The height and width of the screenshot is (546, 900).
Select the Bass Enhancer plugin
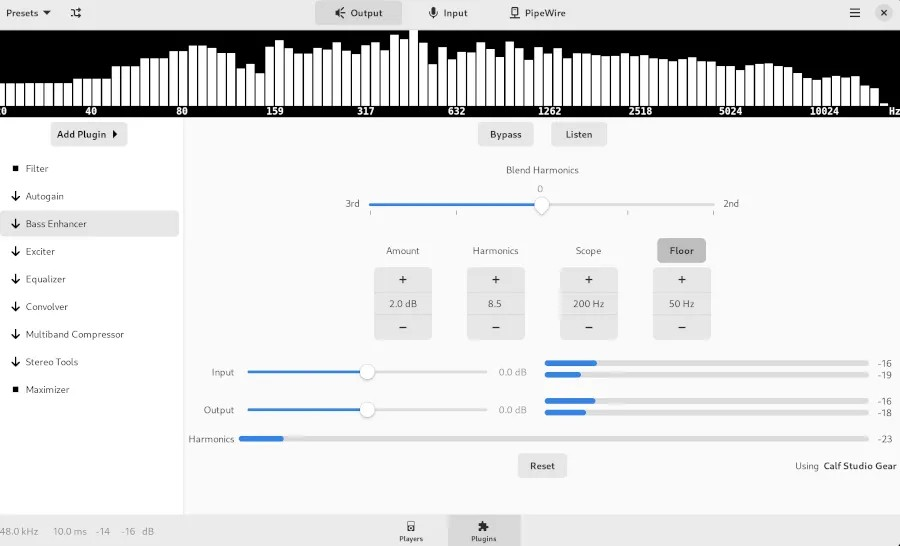coord(90,223)
